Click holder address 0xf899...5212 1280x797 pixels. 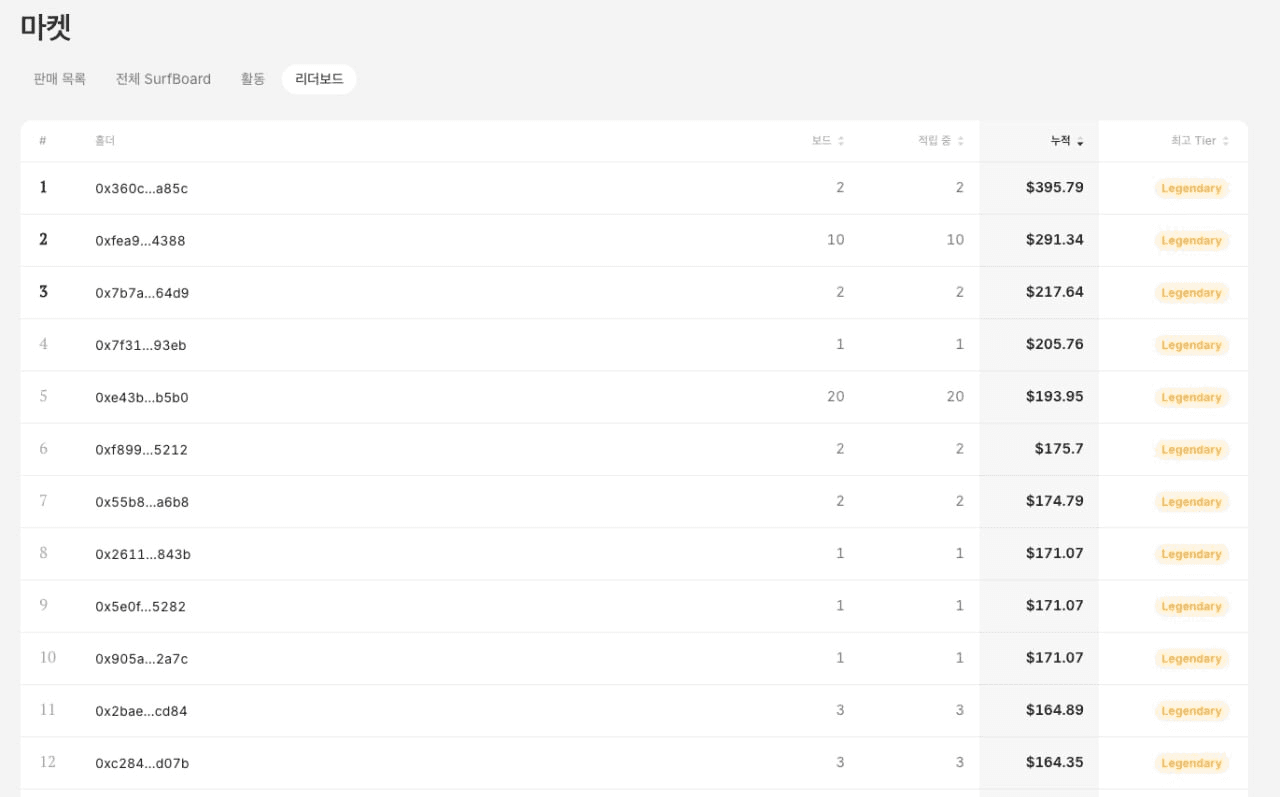coord(141,450)
